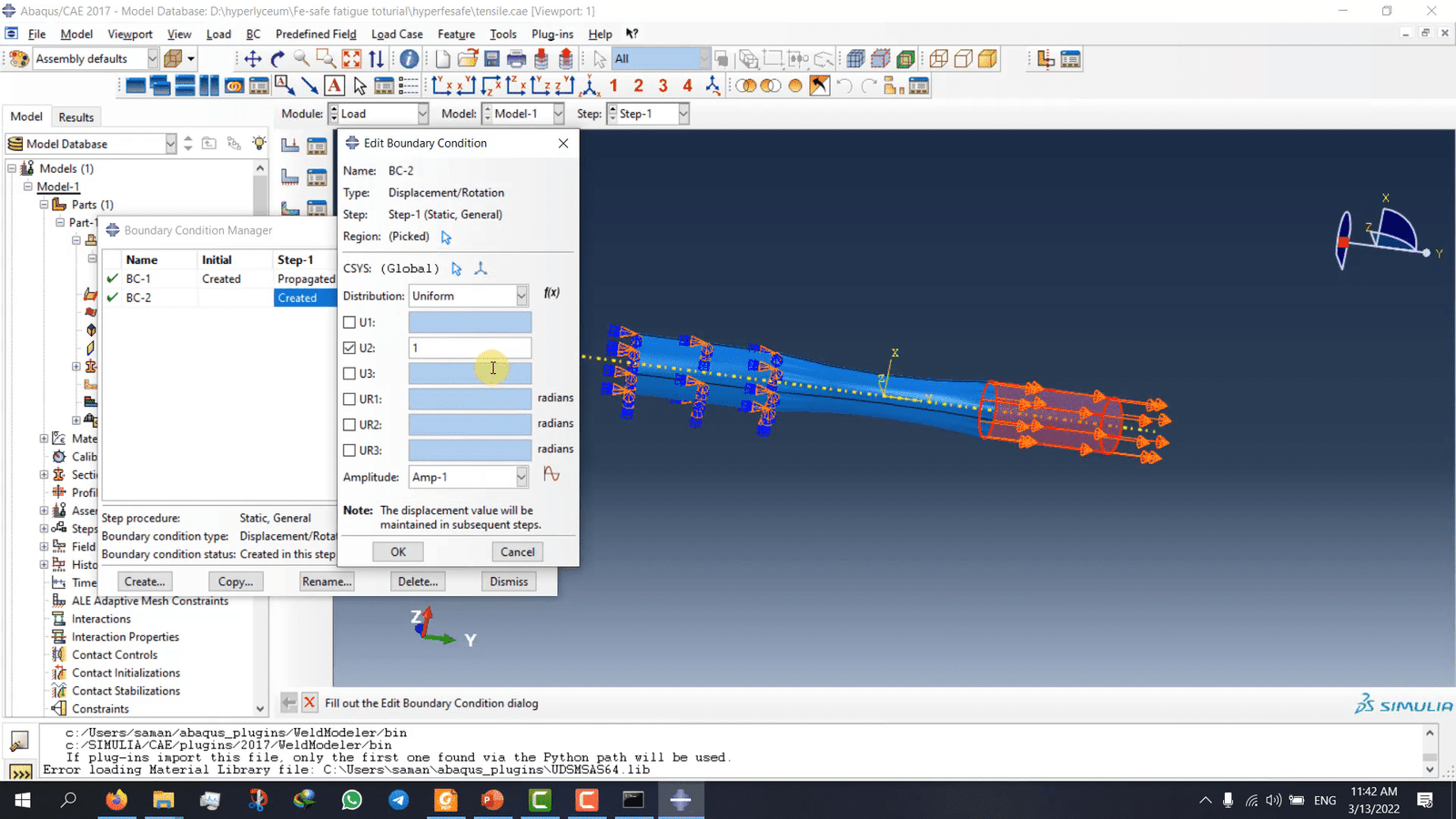Select the Box Zoom tool
Image resolution: width=1456 pixels, height=819 pixels.
(x=326, y=59)
